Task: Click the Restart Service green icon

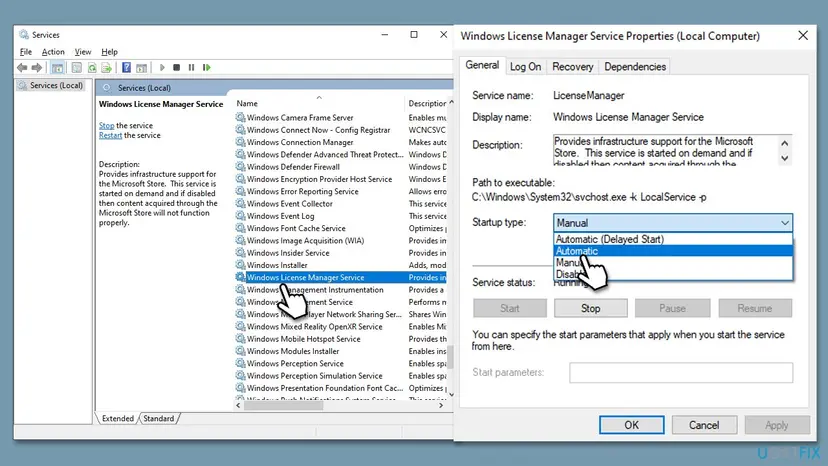Action: click(206, 68)
